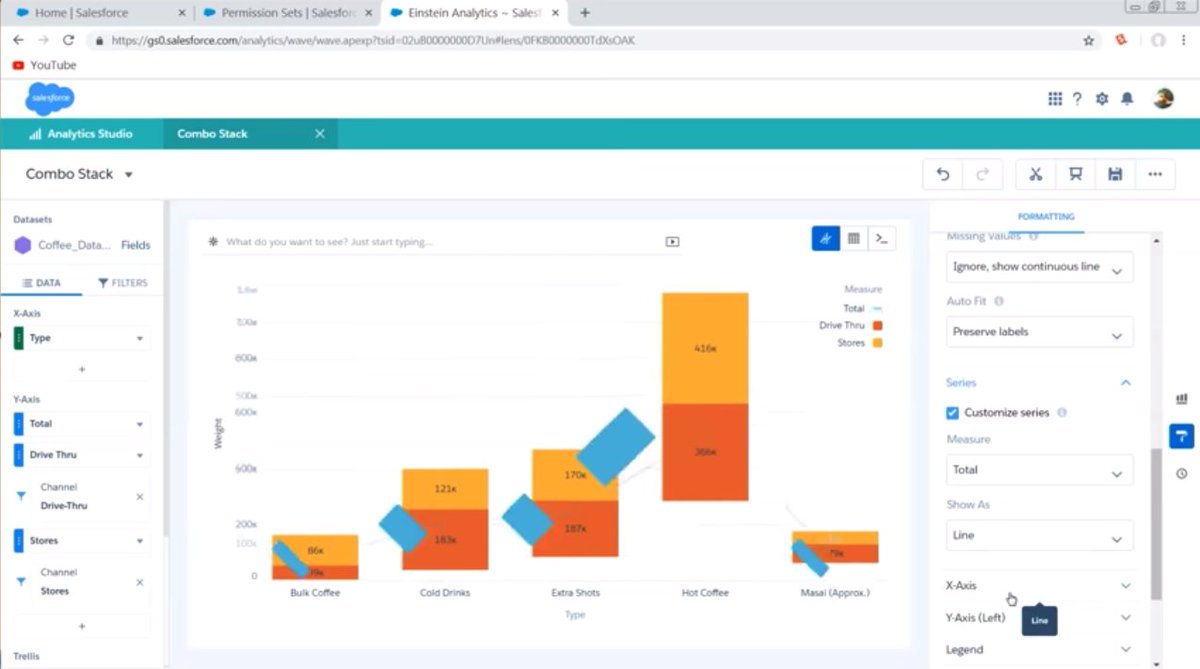Switch to the Analytics Studio tab
The height and width of the screenshot is (669, 1200).
click(x=81, y=134)
